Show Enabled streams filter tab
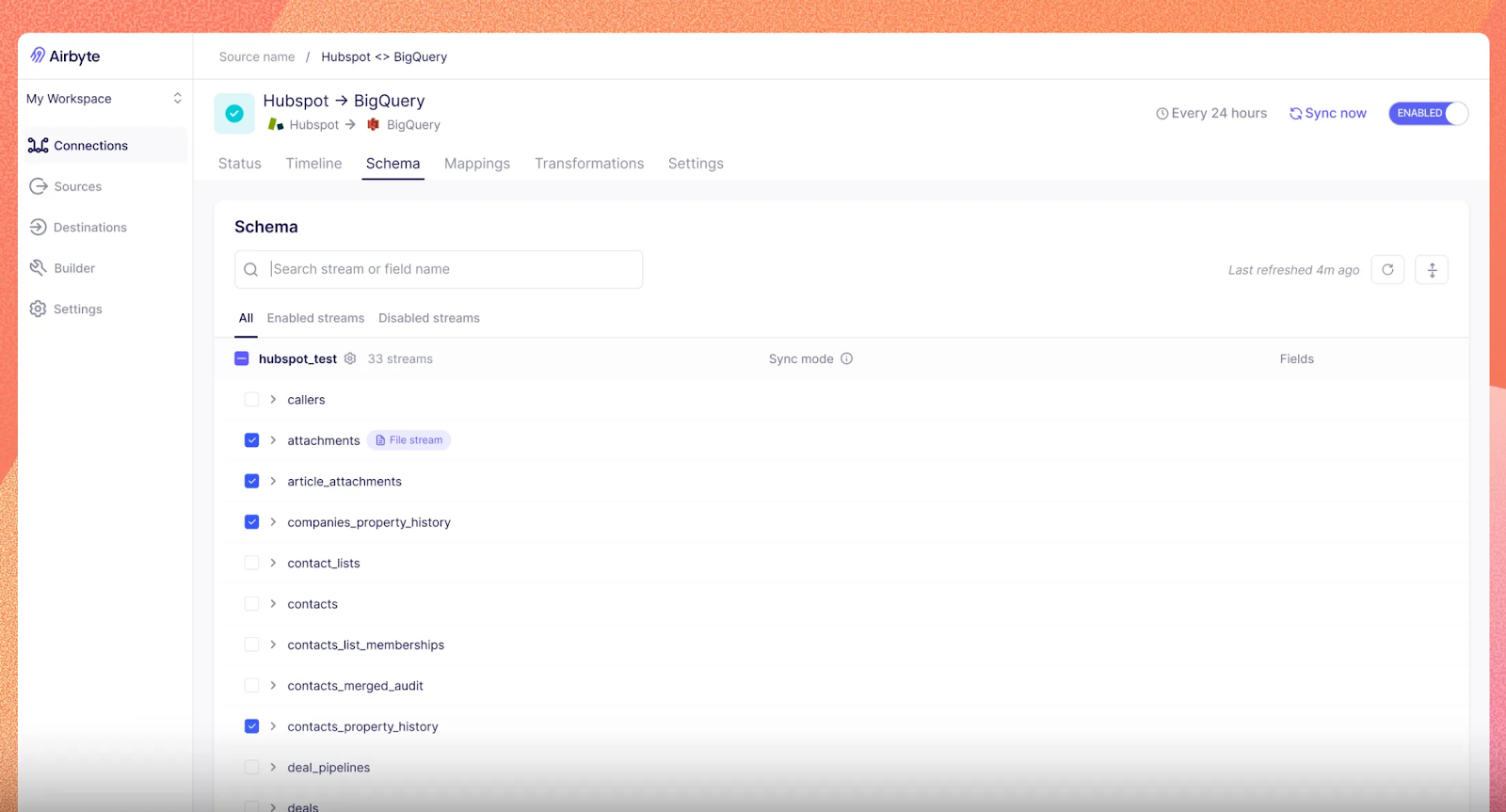Viewport: 1506px width, 812px height. click(315, 318)
